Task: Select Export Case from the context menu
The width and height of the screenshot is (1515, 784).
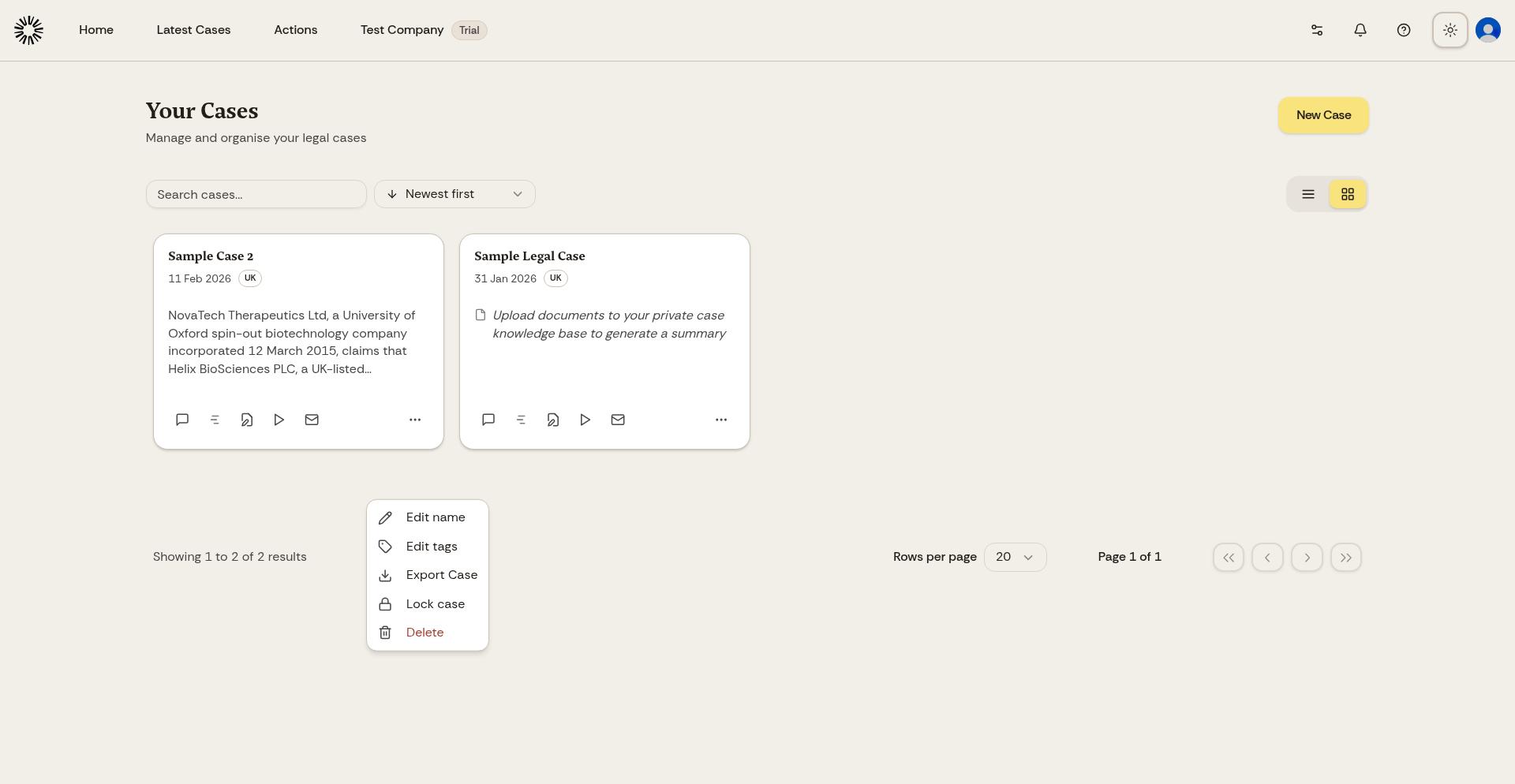Action: pyautogui.click(x=441, y=575)
